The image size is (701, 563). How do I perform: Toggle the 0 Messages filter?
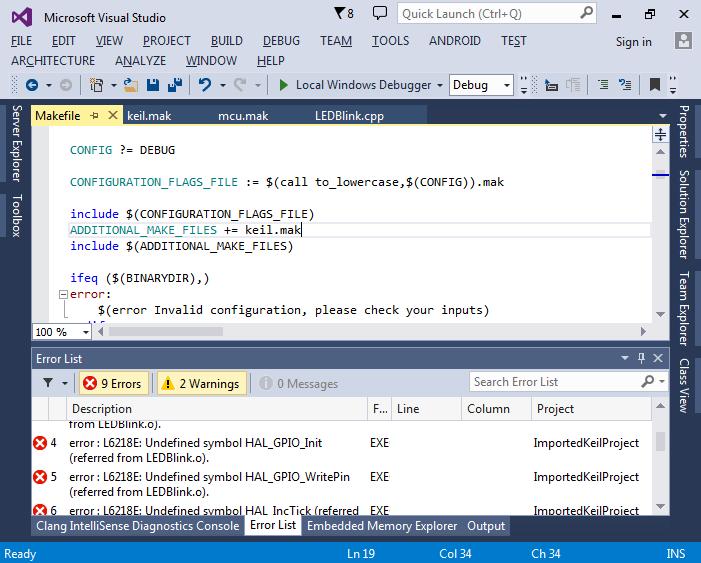(x=298, y=383)
